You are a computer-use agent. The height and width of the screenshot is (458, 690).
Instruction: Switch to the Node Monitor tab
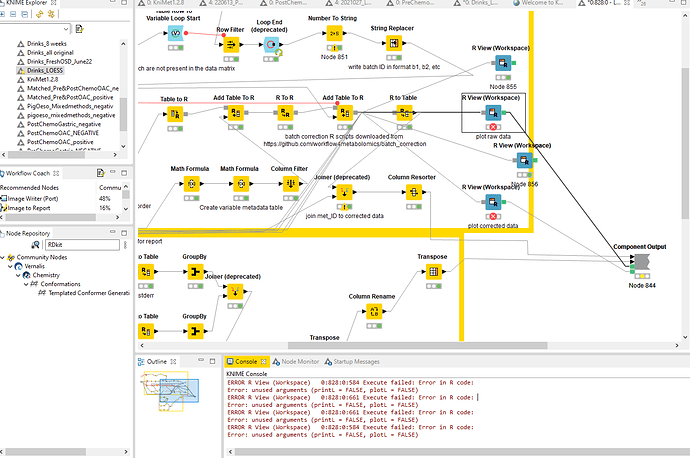(x=296, y=362)
